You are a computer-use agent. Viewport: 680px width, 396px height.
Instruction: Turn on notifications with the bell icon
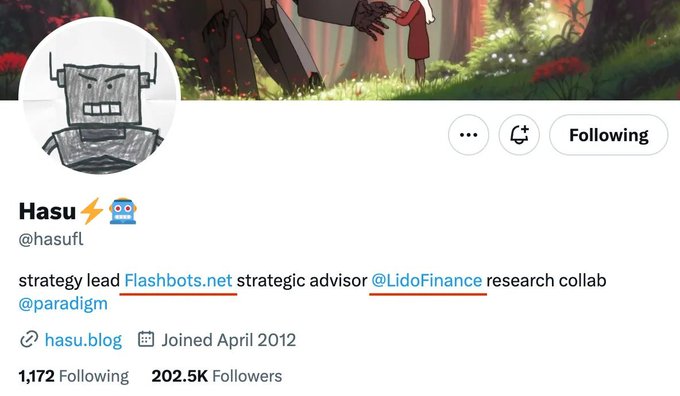pyautogui.click(x=519, y=135)
